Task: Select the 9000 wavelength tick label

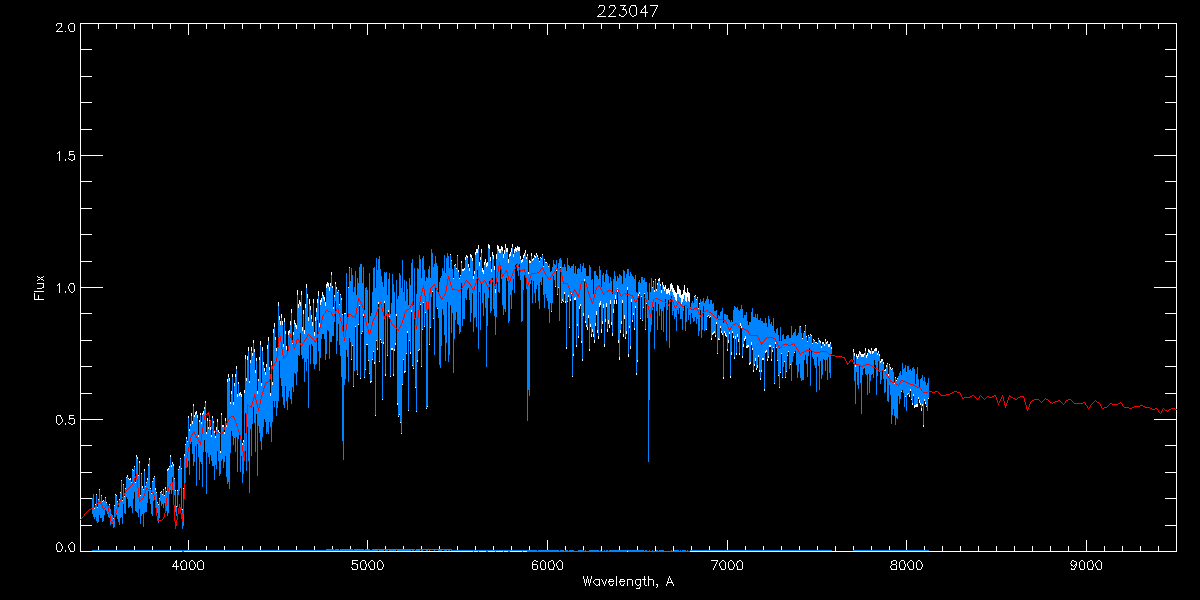Action: coord(1086,564)
